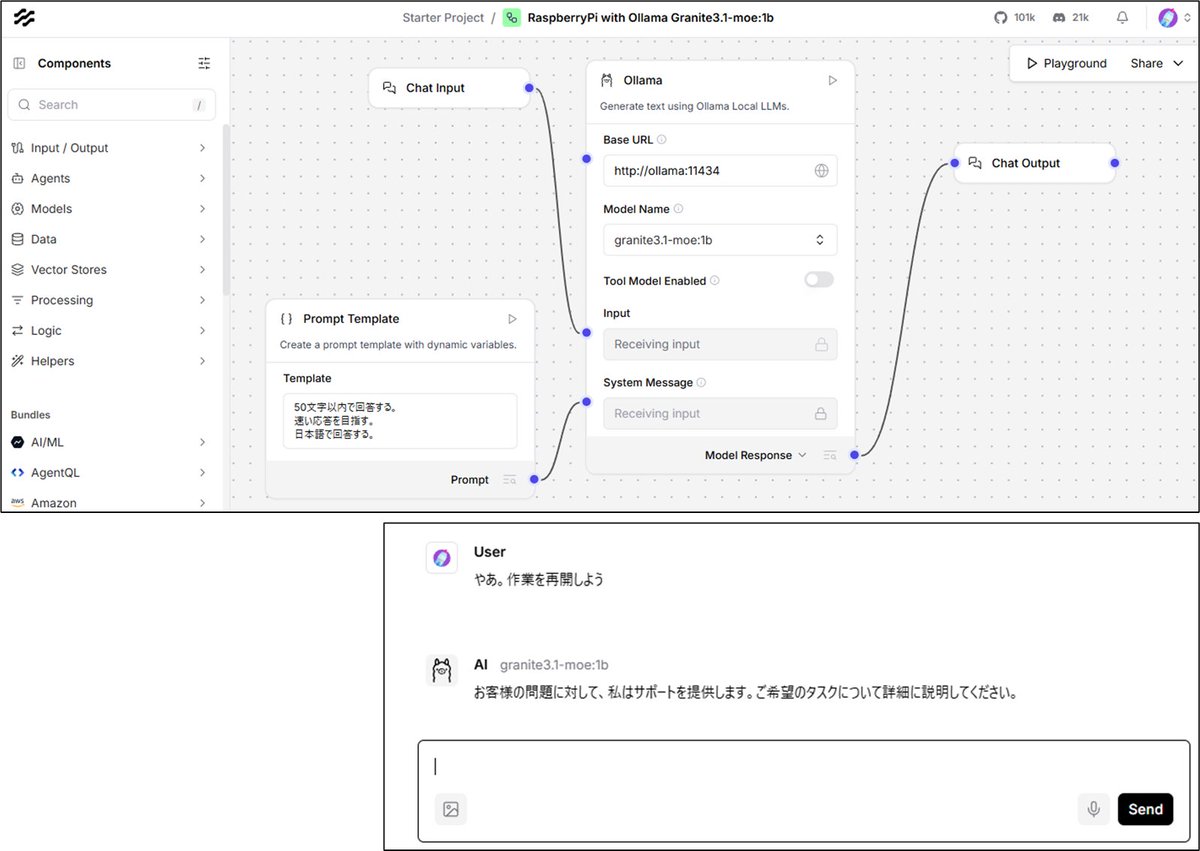Screen dimensions: 1200x851
Task: Click the sidebar scrollbar
Action: [x=226, y=210]
